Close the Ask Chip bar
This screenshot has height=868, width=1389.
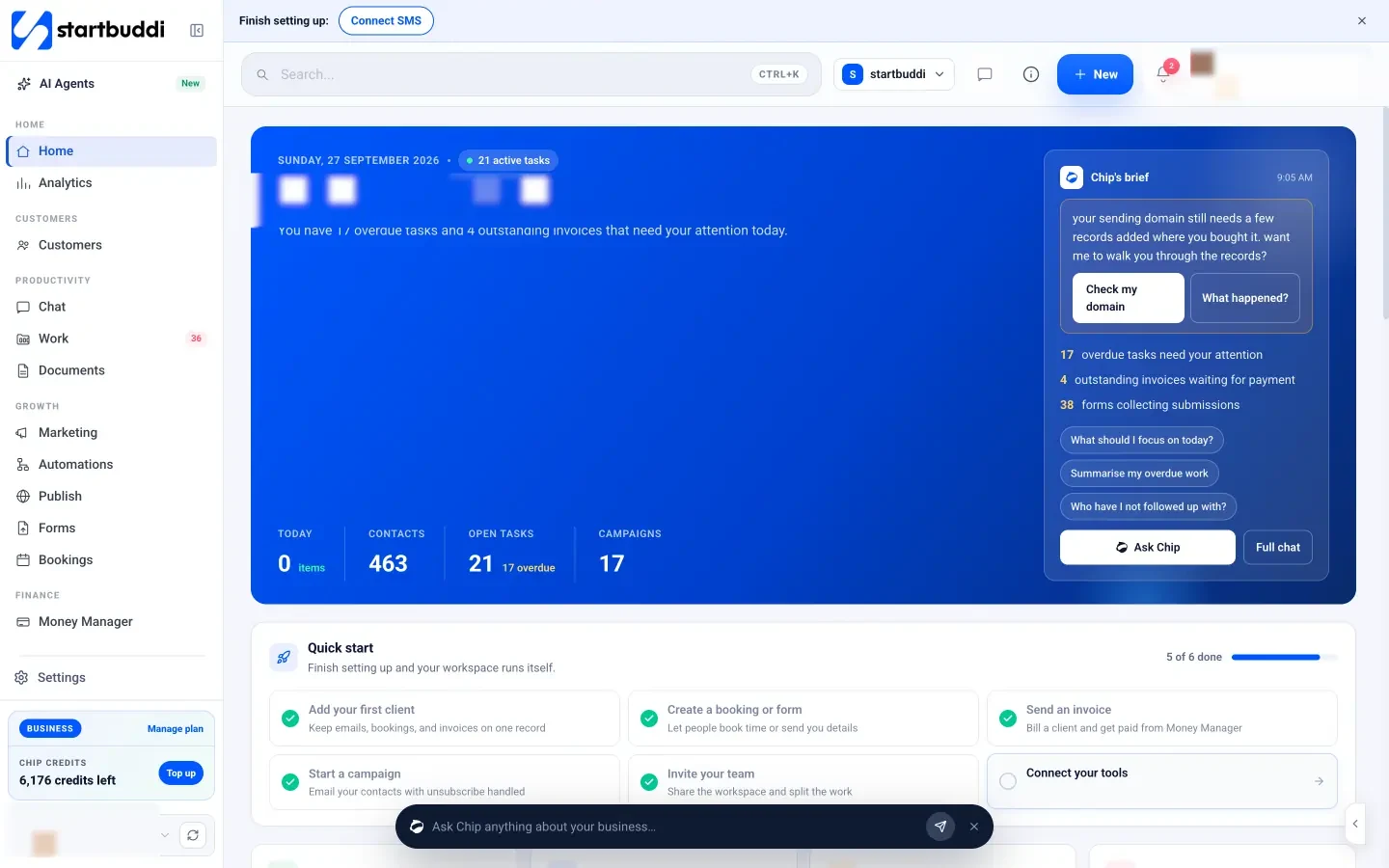(x=974, y=827)
